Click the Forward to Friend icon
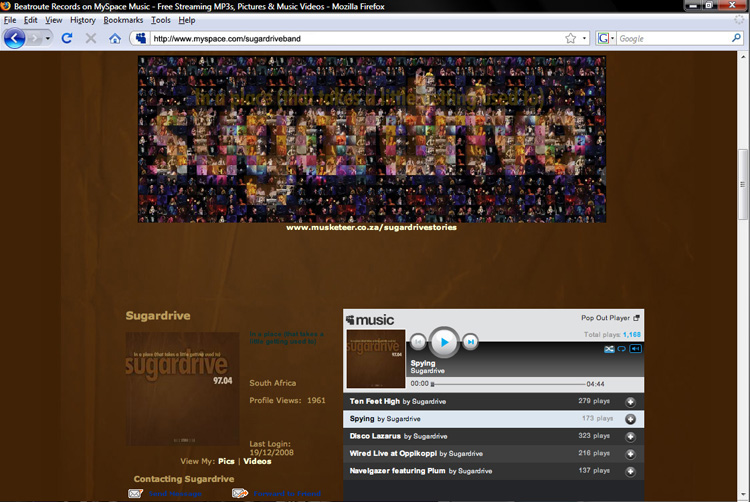750x502 pixels. click(240, 493)
